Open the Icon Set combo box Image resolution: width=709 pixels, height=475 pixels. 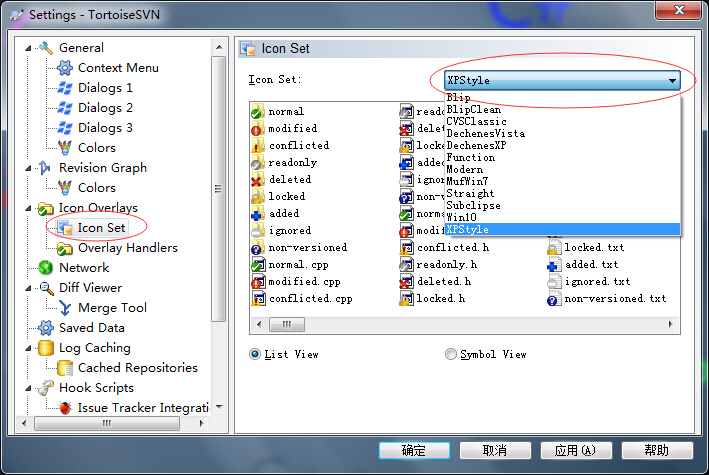[562, 80]
